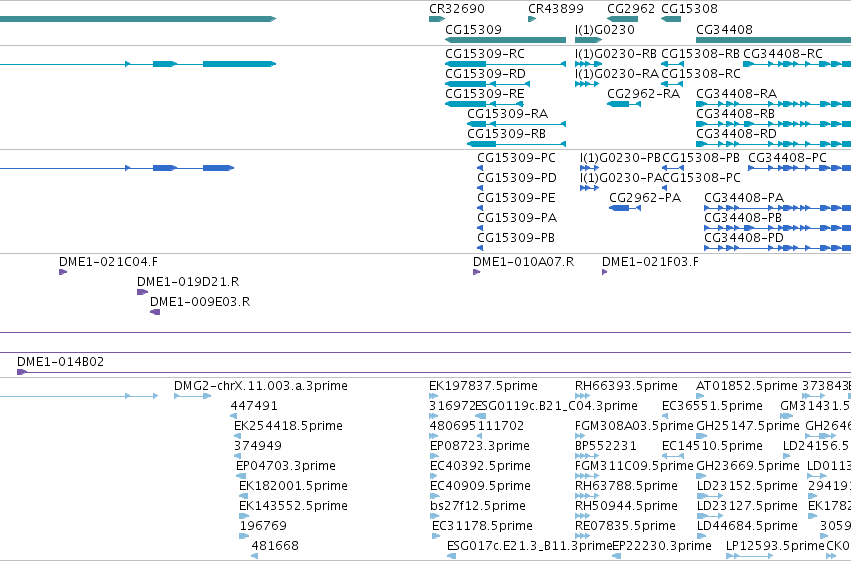Viewport: 851px width, 561px height.
Task: Select transcript CG34408-RA
Action: click(x=773, y=104)
